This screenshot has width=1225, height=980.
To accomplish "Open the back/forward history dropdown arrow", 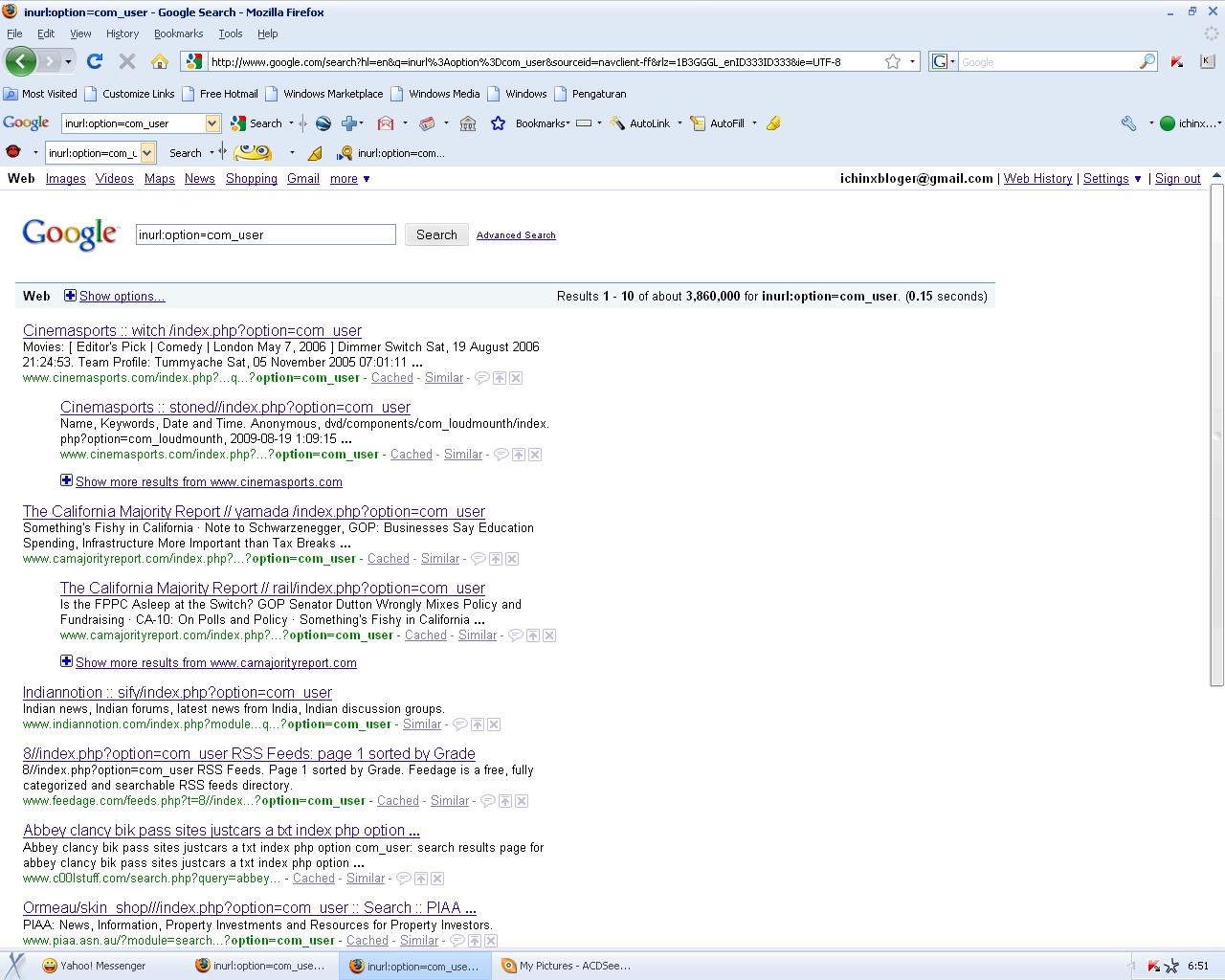I will click(68, 61).
